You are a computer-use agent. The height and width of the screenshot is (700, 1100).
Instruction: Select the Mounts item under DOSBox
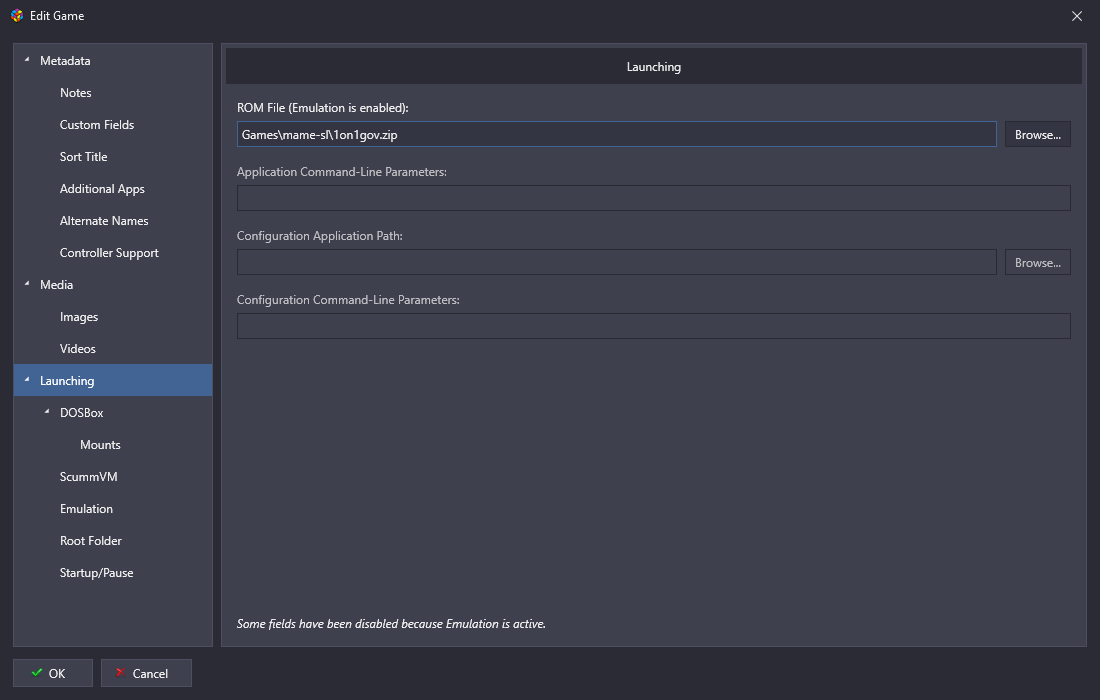100,445
